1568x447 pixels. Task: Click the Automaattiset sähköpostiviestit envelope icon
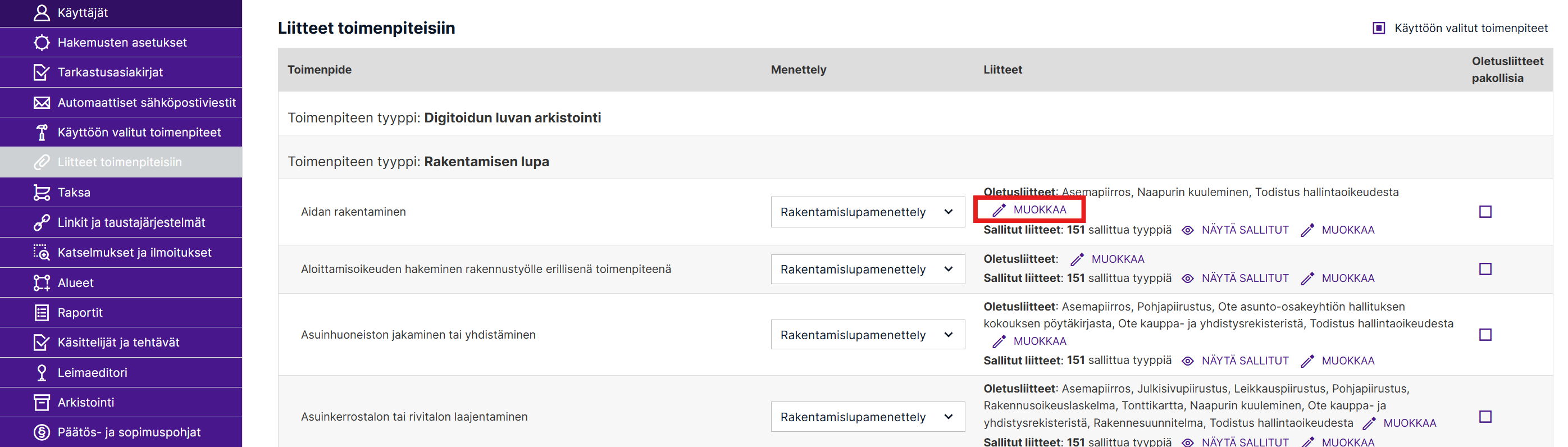pyautogui.click(x=42, y=102)
